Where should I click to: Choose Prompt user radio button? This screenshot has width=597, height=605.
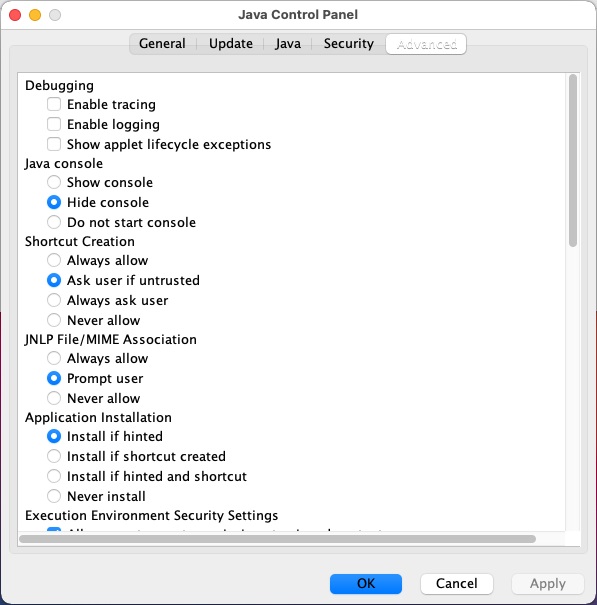pyautogui.click(x=54, y=378)
